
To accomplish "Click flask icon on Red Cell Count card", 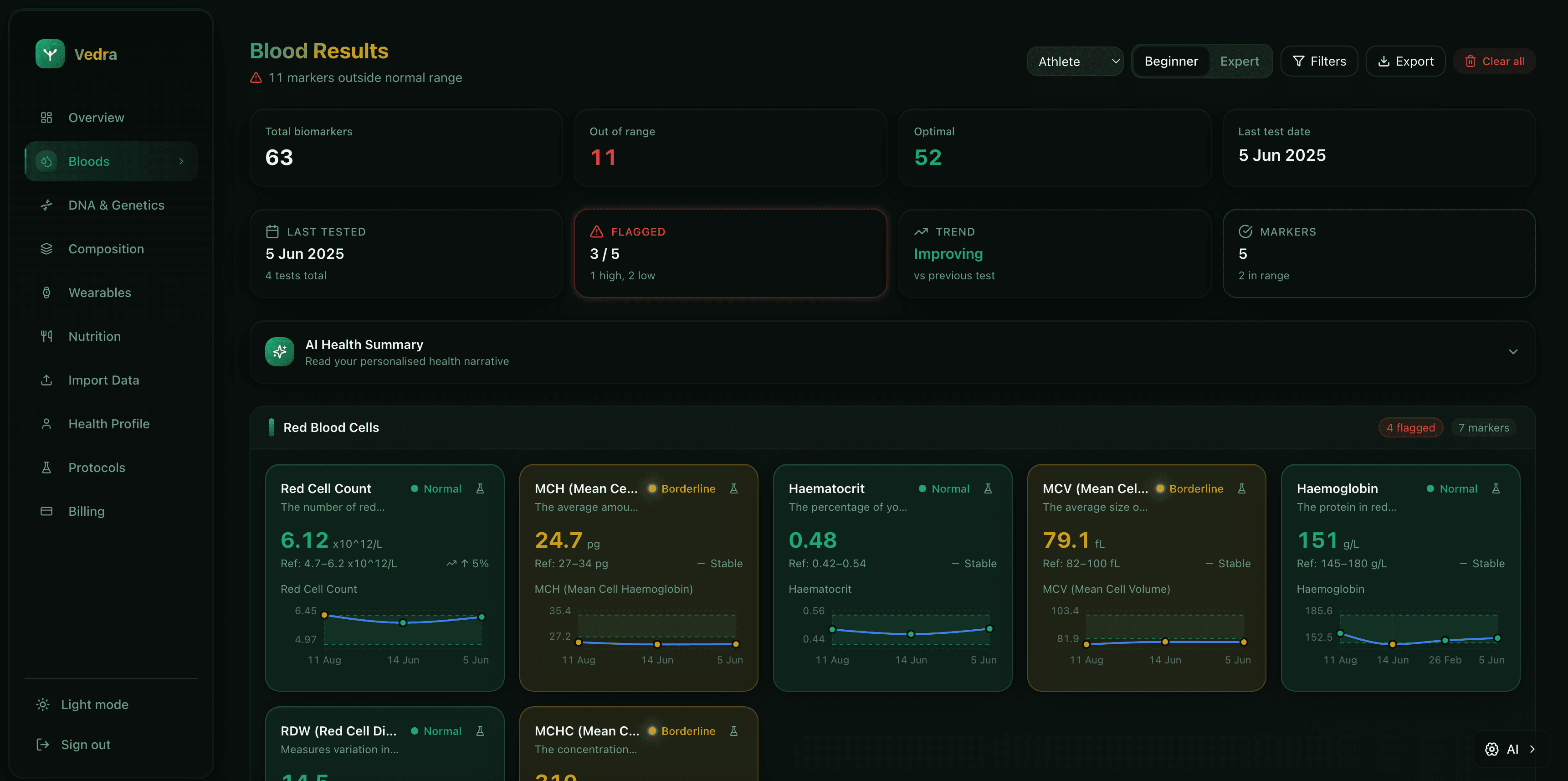I will (480, 489).
